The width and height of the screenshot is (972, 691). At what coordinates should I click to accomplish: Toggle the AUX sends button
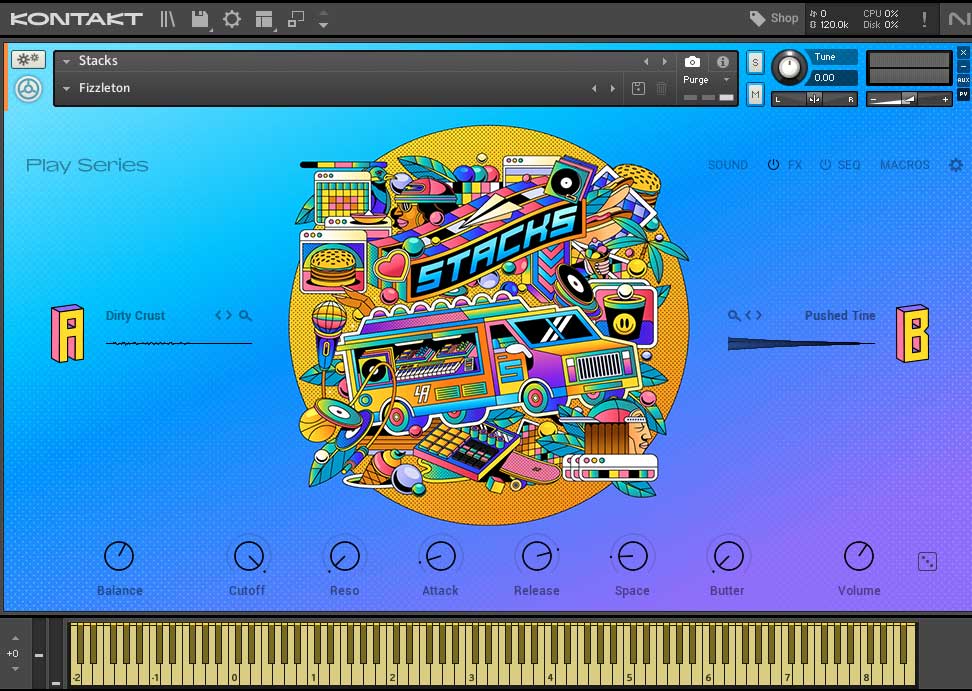[963, 80]
